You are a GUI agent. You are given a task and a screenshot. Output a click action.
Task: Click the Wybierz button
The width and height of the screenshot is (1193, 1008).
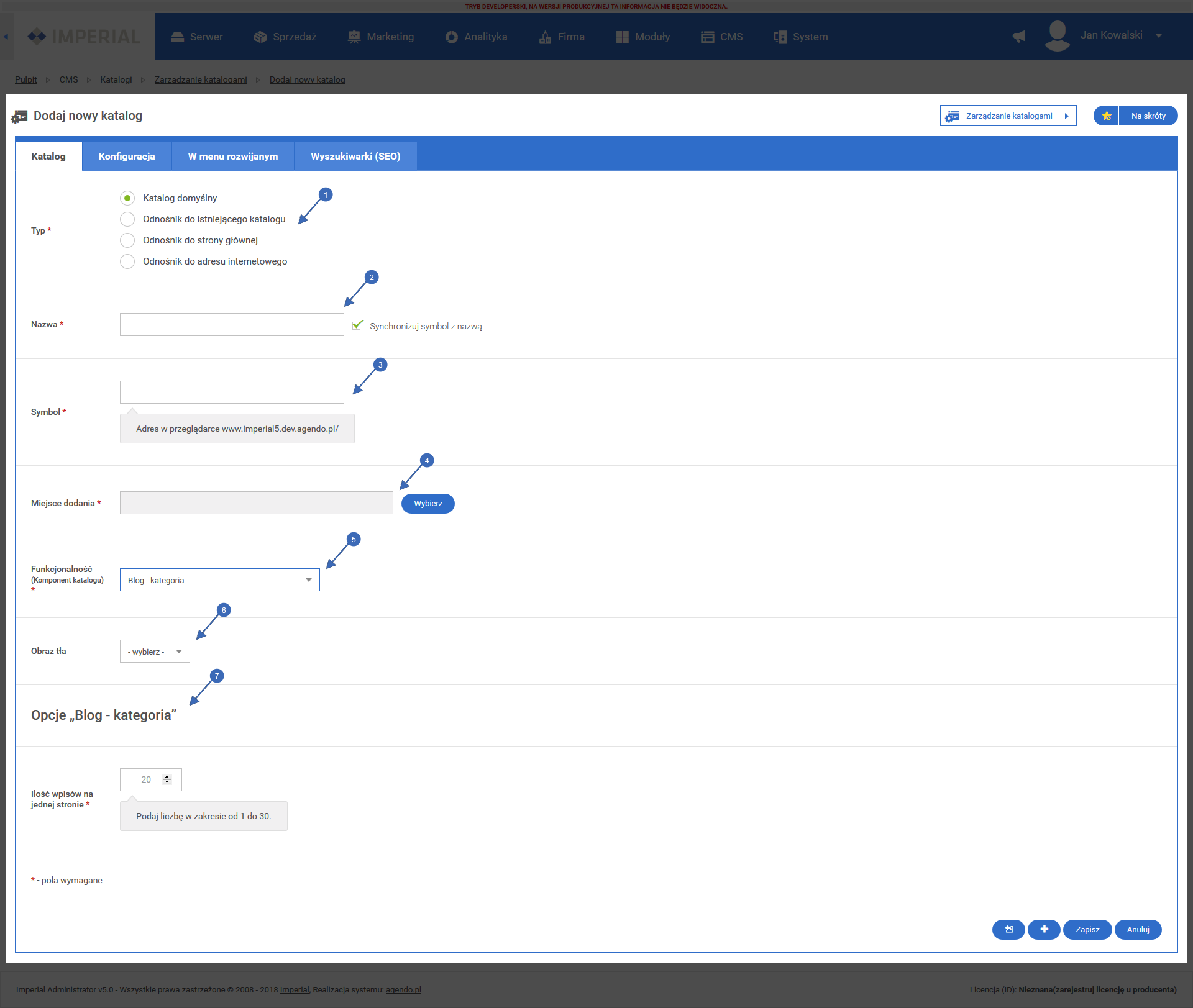coord(428,504)
